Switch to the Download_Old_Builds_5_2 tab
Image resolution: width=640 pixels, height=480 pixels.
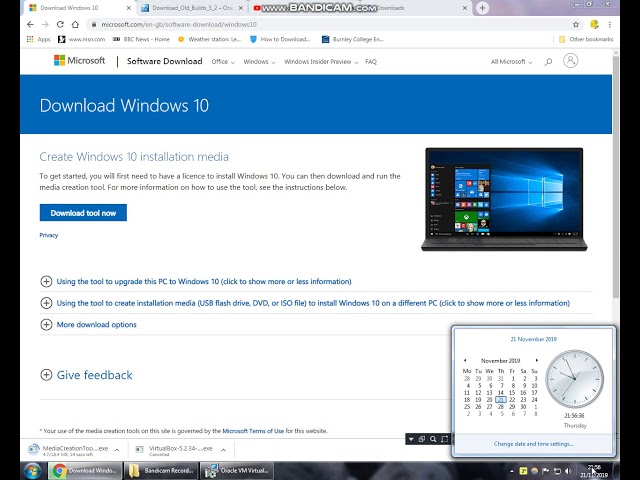[192, 8]
